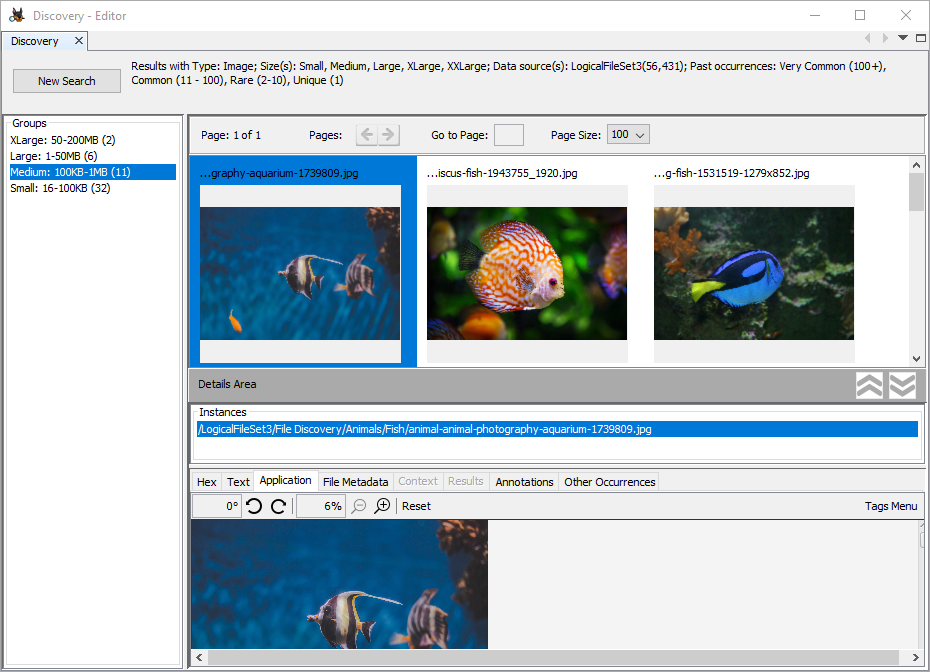Expand the Details Area with double up chevron
This screenshot has height=672, width=930.
point(869,384)
